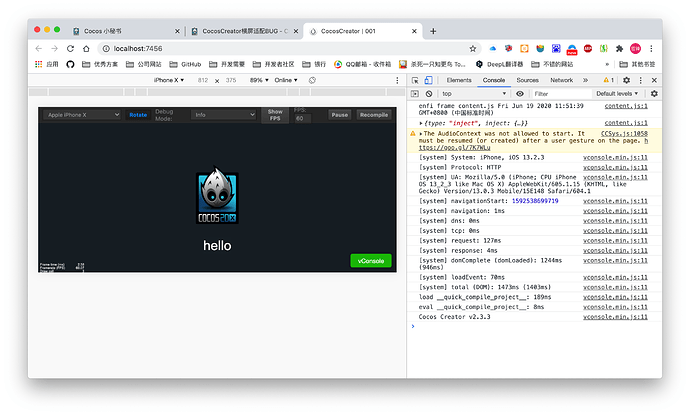690x415 pixels.
Task: Click the Cocos2d-x logo image
Action: (x=217, y=195)
